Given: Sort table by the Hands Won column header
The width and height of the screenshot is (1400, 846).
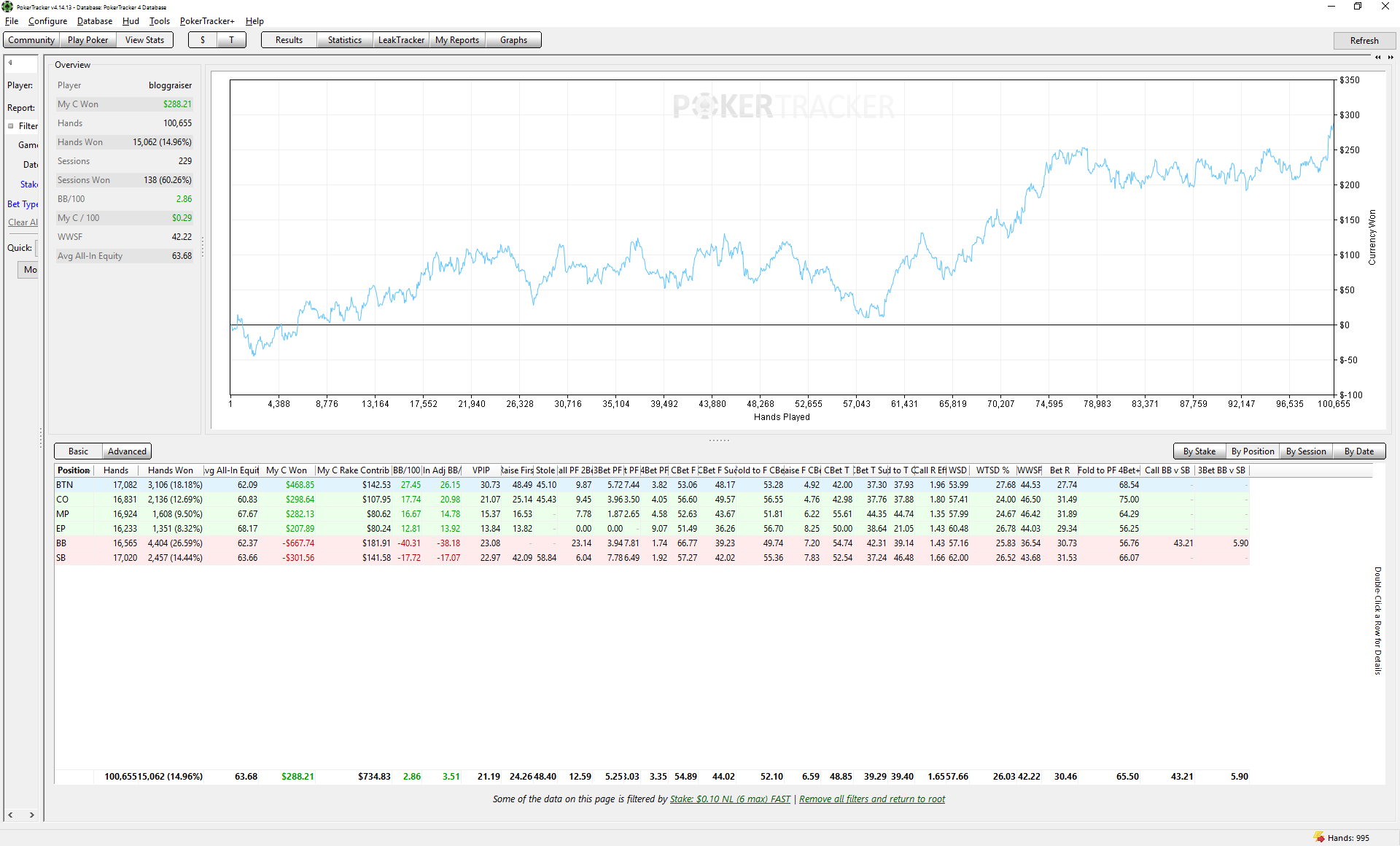Looking at the screenshot, I should 171,470.
